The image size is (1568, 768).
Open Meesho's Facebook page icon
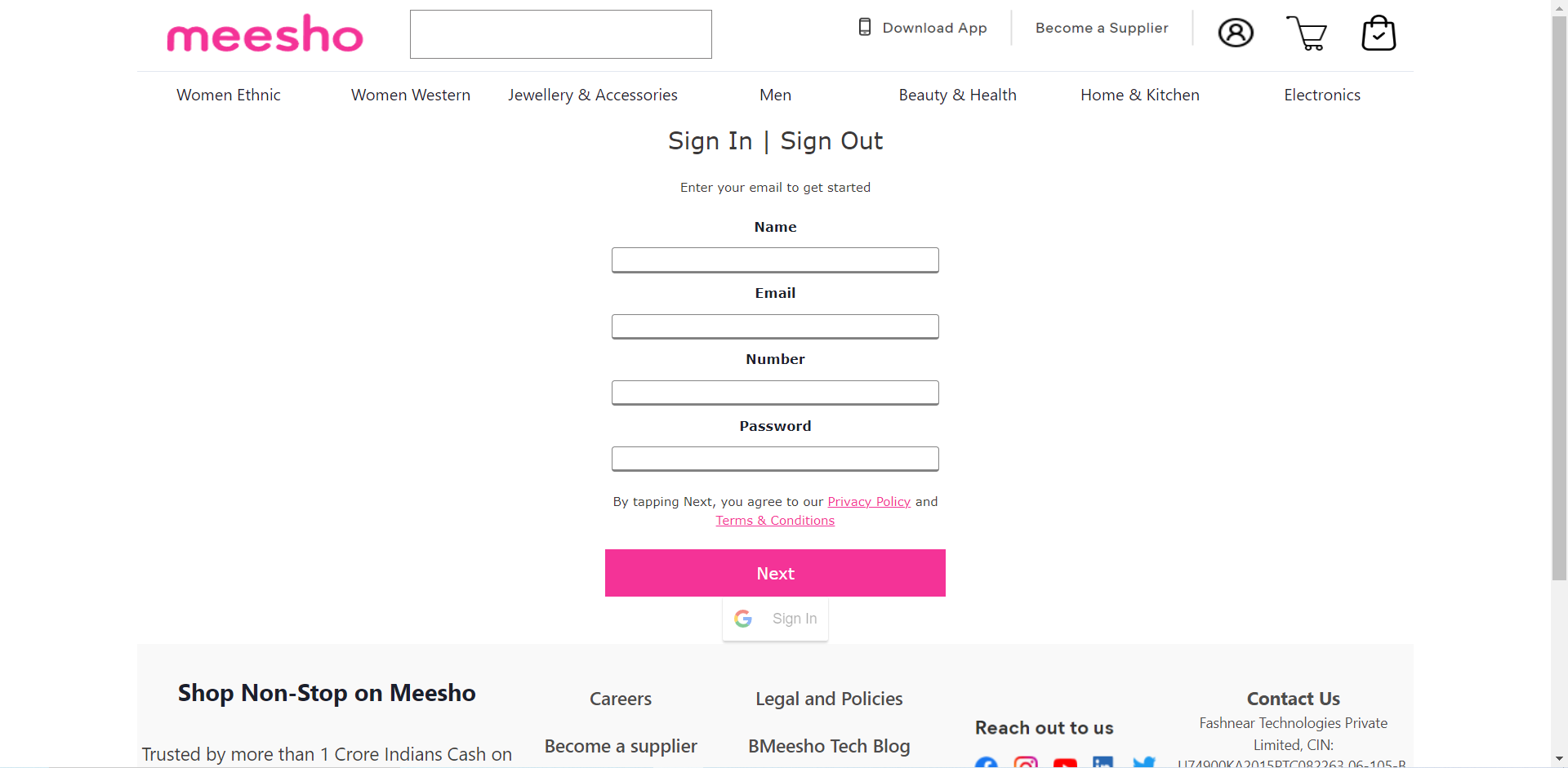coord(987,763)
